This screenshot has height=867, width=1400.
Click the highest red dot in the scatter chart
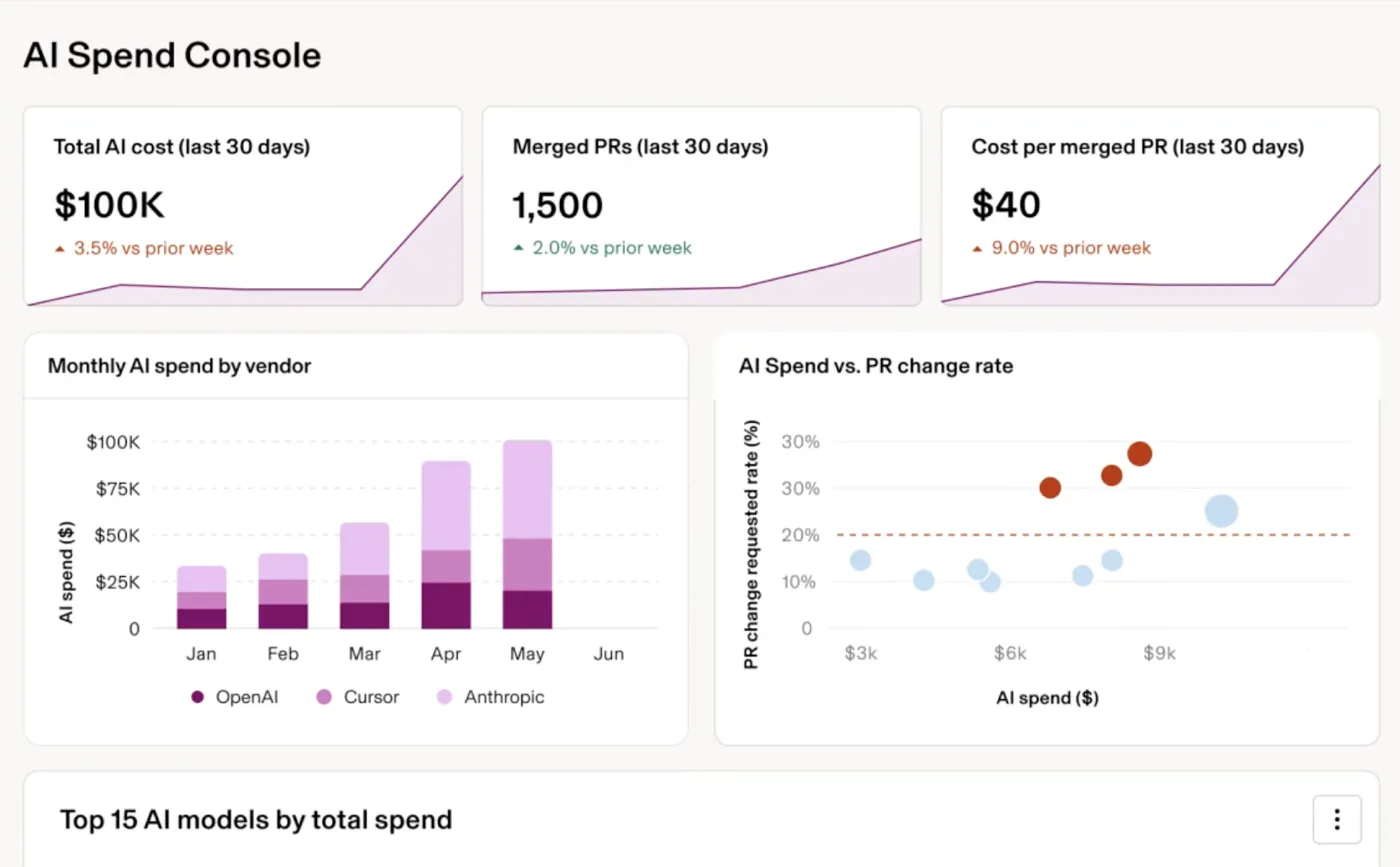coord(1139,454)
